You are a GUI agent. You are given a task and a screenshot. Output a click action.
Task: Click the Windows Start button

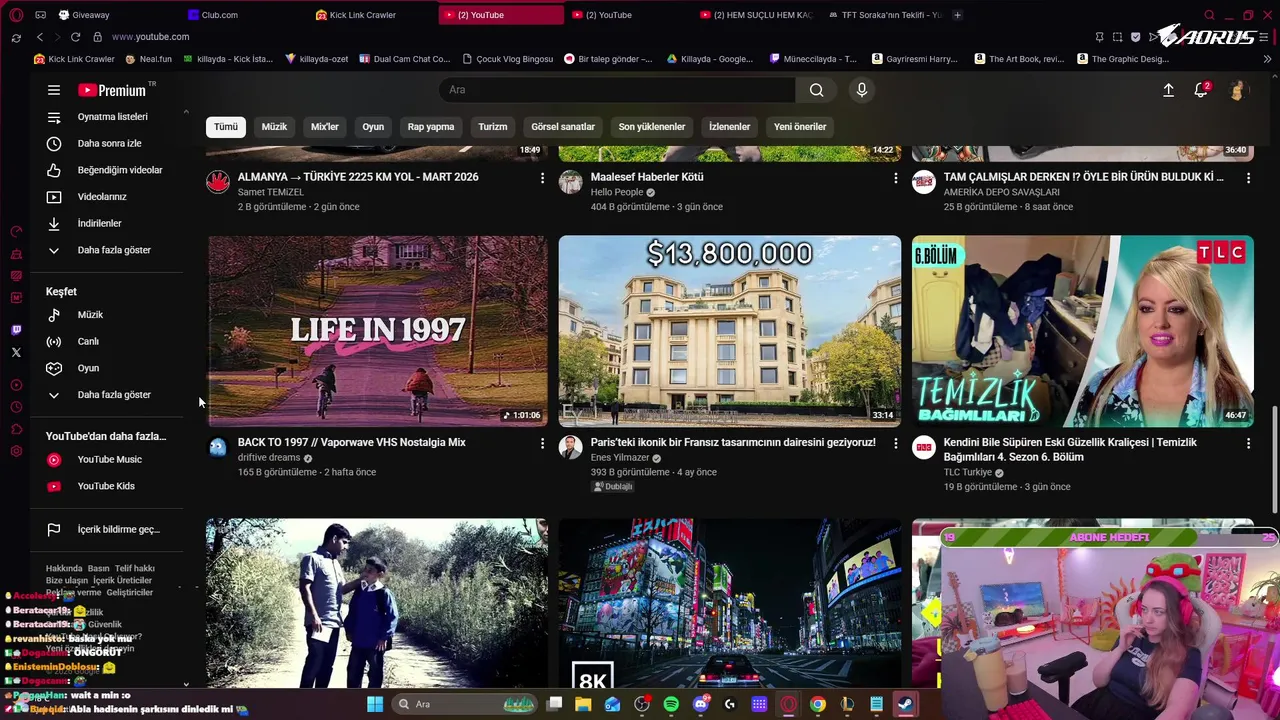(x=375, y=704)
